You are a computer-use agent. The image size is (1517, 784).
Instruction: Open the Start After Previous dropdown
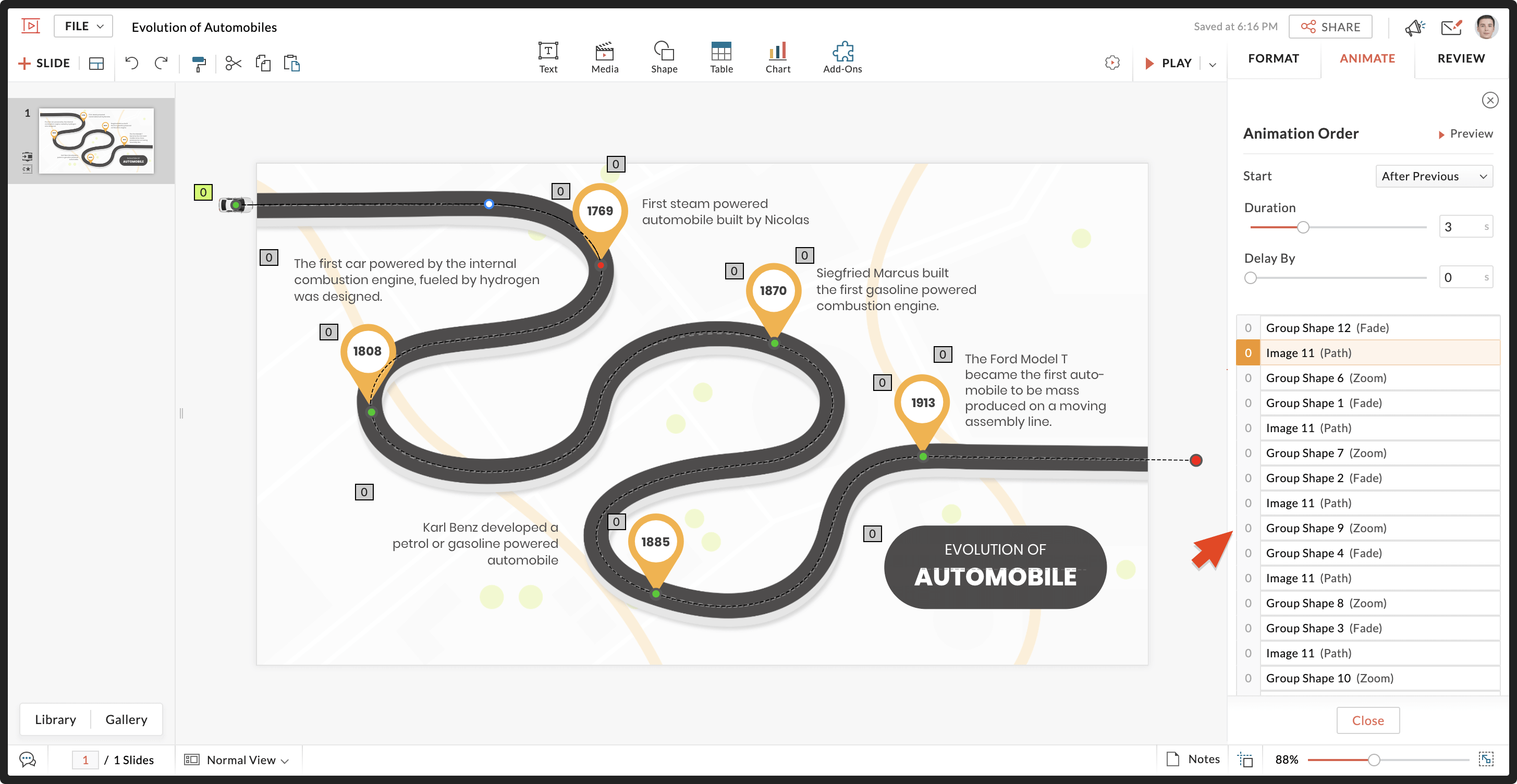click(x=1434, y=176)
